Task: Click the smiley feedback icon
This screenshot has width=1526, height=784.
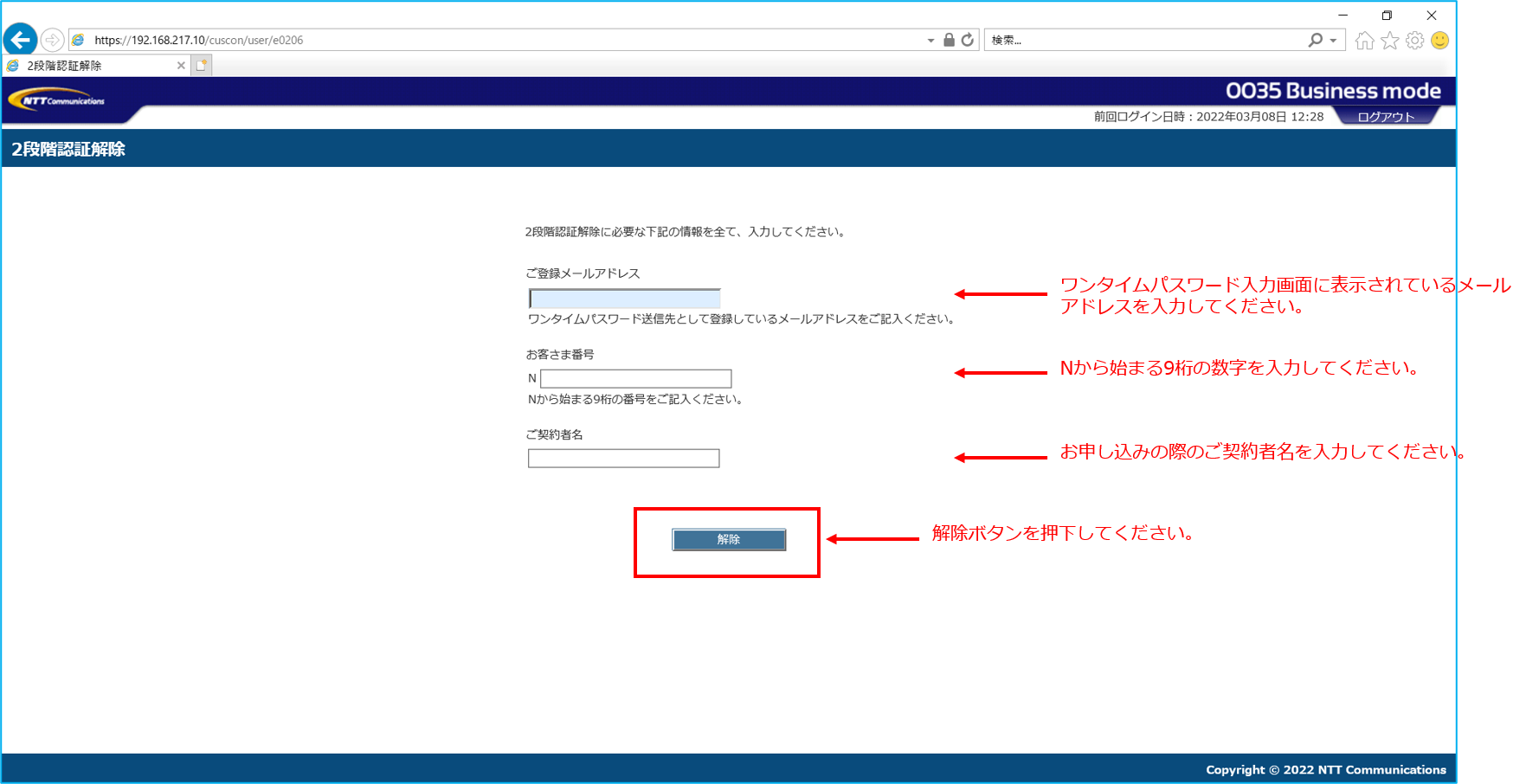Action: click(1439, 41)
